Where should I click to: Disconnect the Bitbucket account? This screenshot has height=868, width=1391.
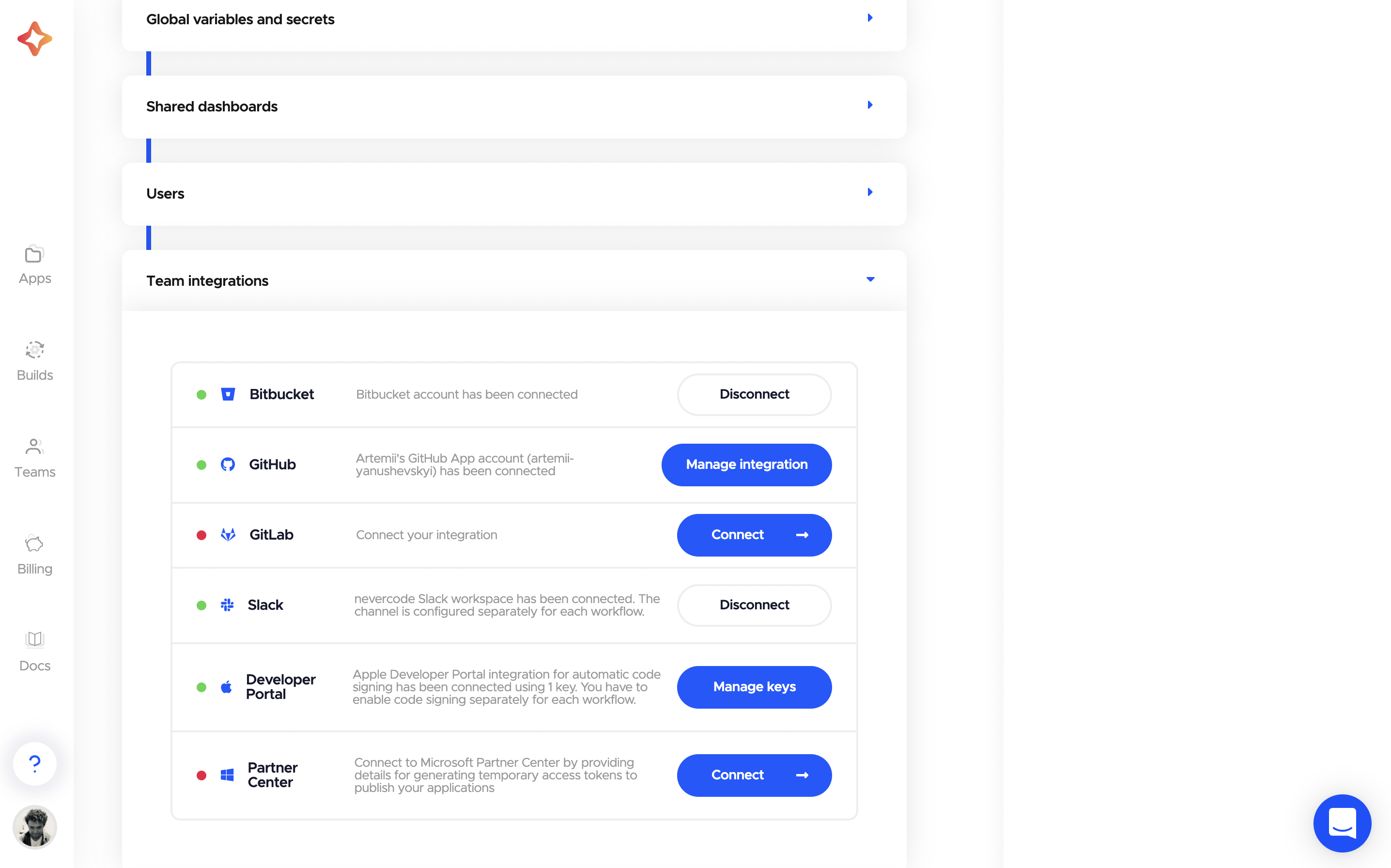[x=754, y=394]
